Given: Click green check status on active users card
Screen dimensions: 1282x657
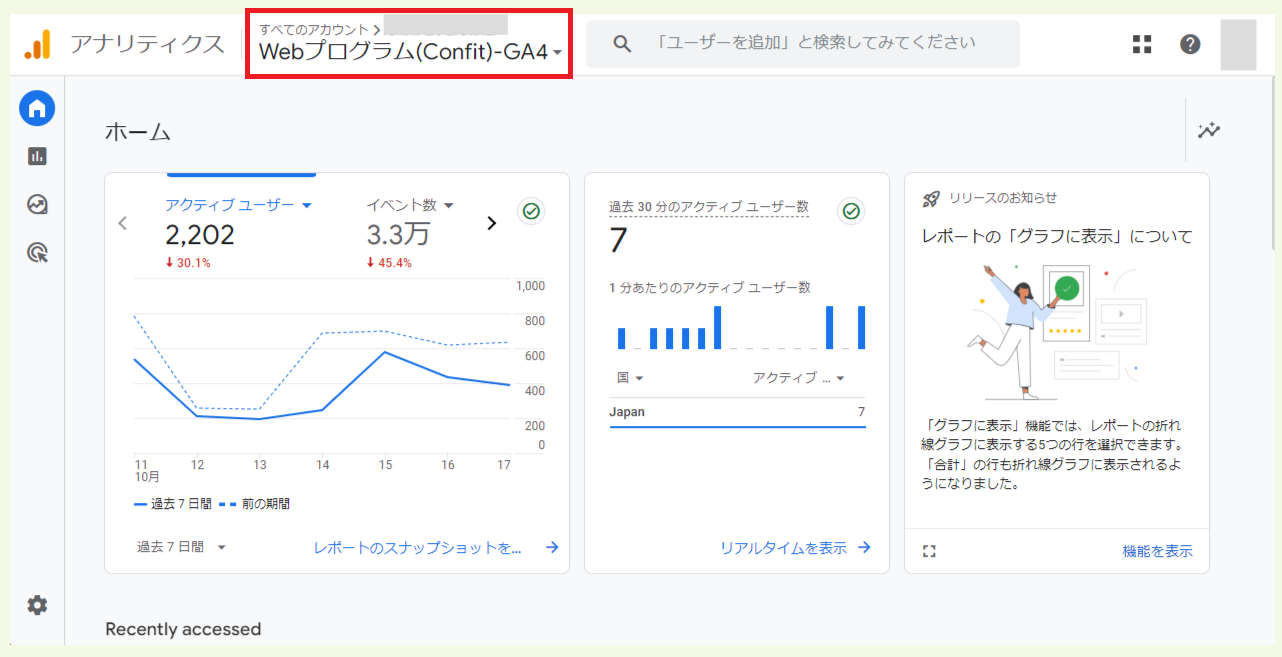Looking at the screenshot, I should (x=531, y=211).
